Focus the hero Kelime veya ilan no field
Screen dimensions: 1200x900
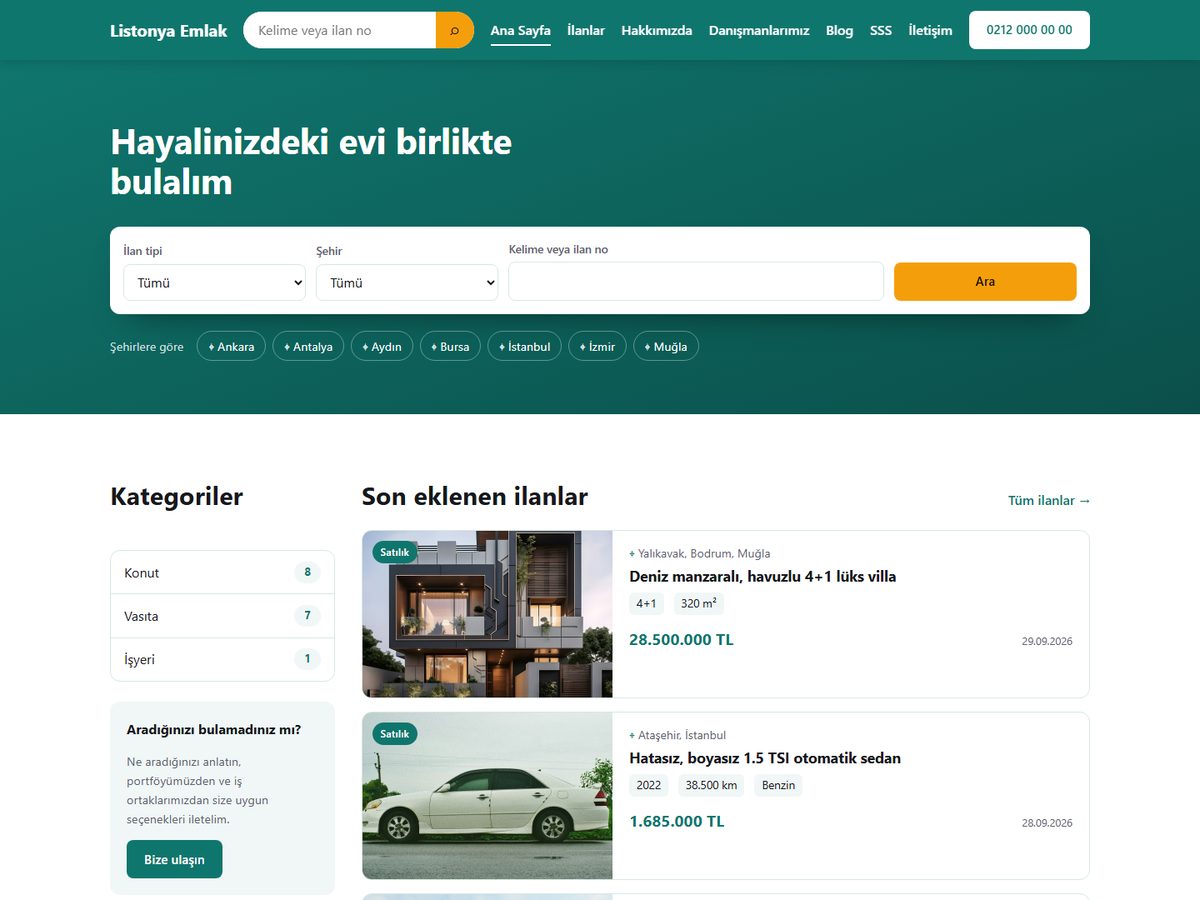coord(696,281)
